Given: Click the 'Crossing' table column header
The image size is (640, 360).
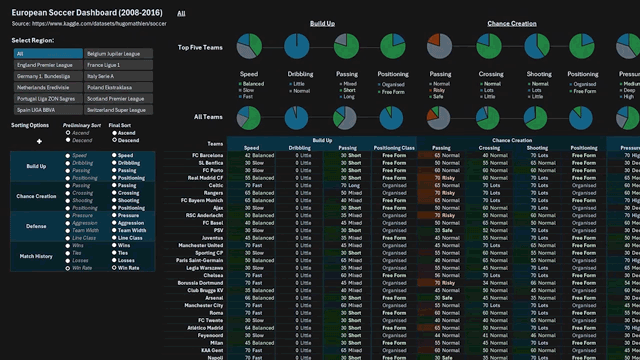Looking at the screenshot, I should coord(489,148).
